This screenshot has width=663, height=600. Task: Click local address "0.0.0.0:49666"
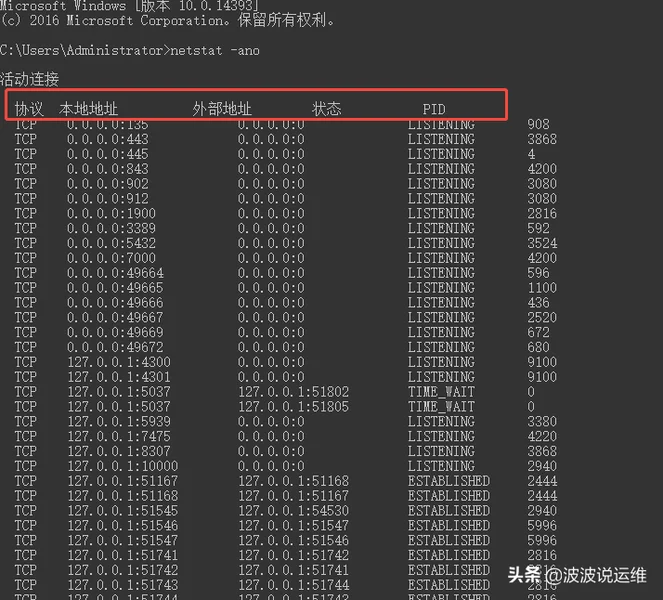(115, 303)
